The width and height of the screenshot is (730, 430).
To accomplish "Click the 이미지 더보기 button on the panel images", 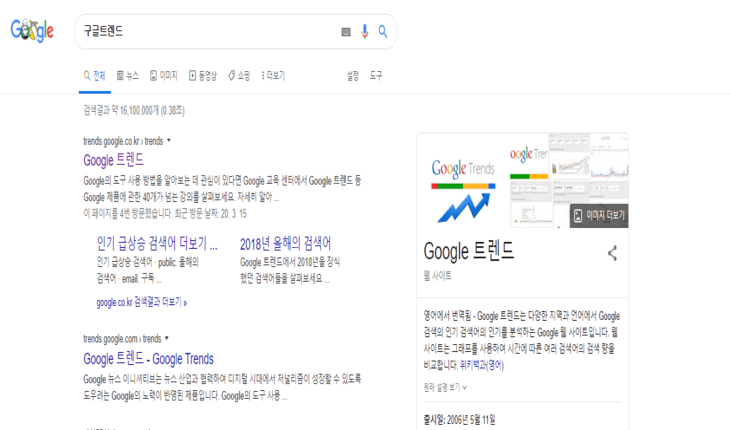I will (599, 215).
